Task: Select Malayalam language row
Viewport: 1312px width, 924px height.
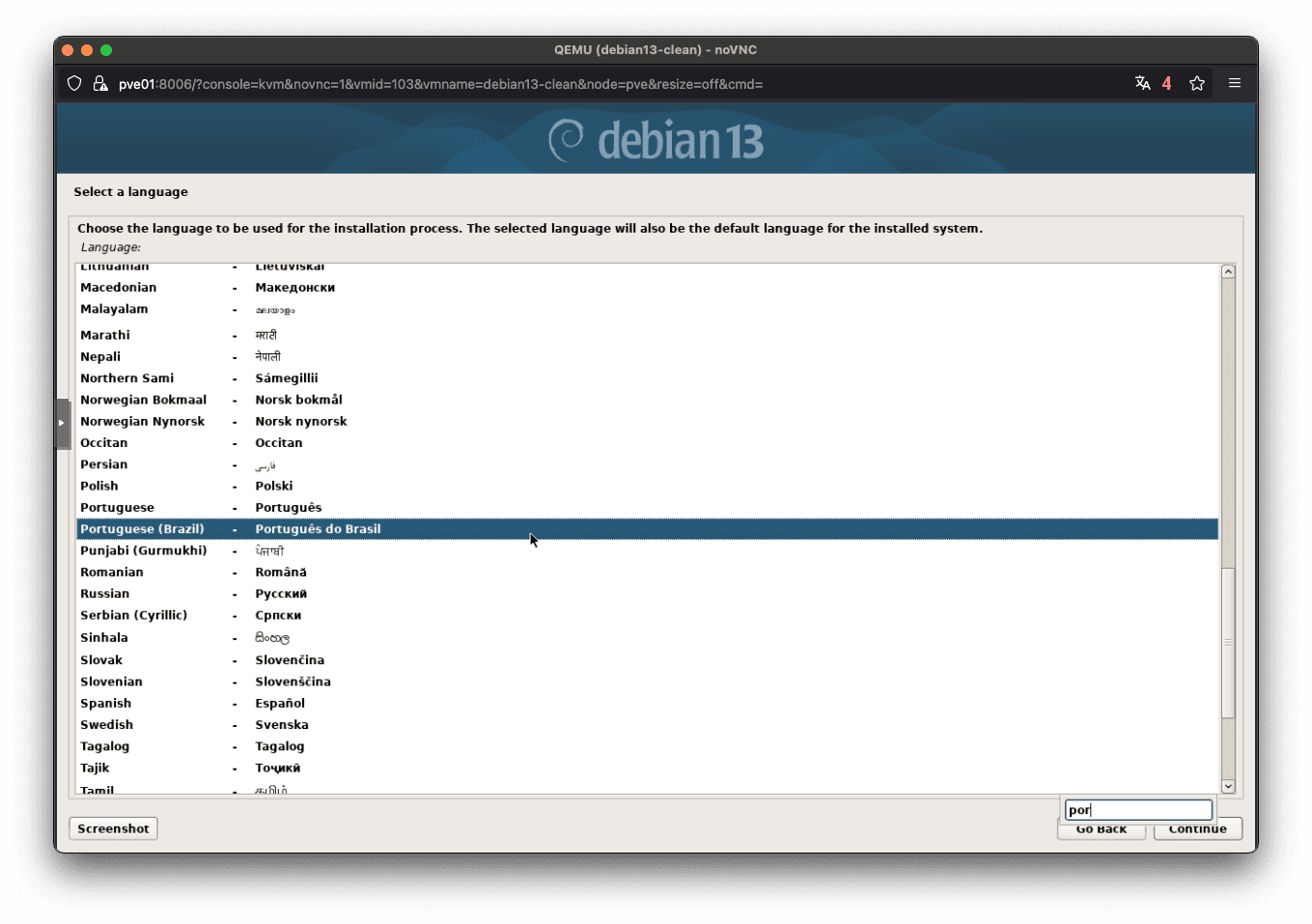Action: click(x=647, y=310)
